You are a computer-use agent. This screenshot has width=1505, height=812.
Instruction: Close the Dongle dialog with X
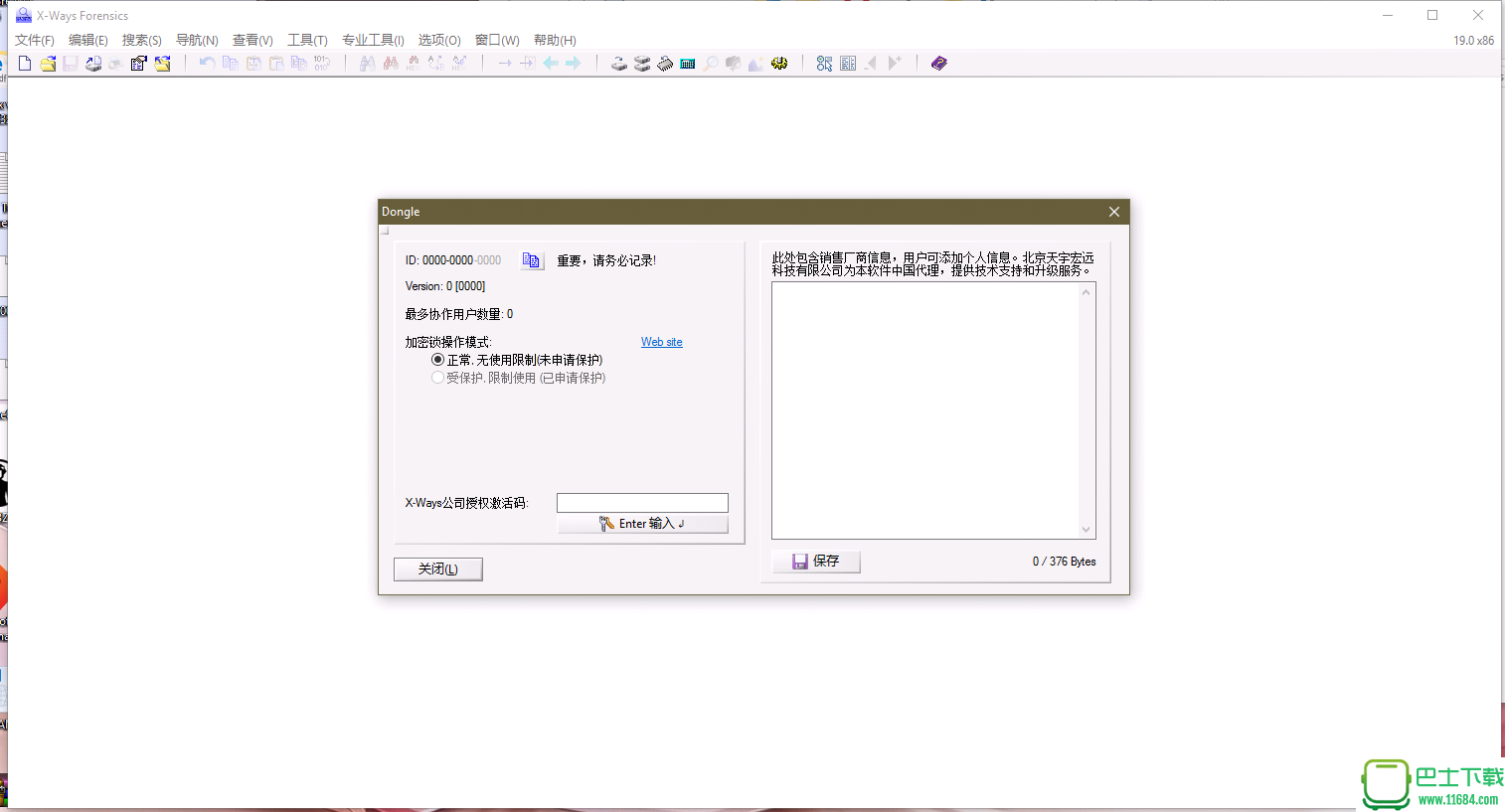(1114, 212)
